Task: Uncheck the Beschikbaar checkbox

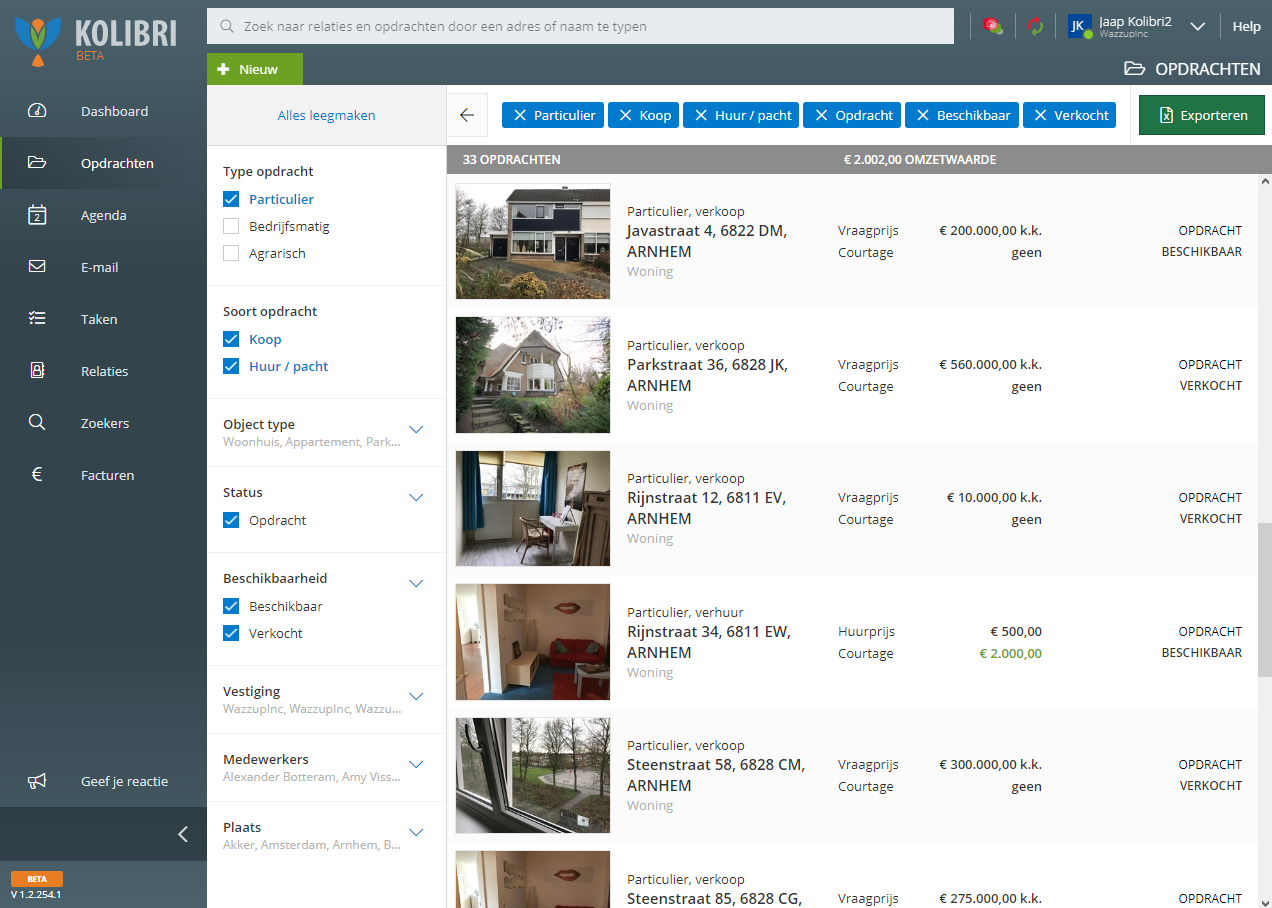Action: (x=231, y=606)
